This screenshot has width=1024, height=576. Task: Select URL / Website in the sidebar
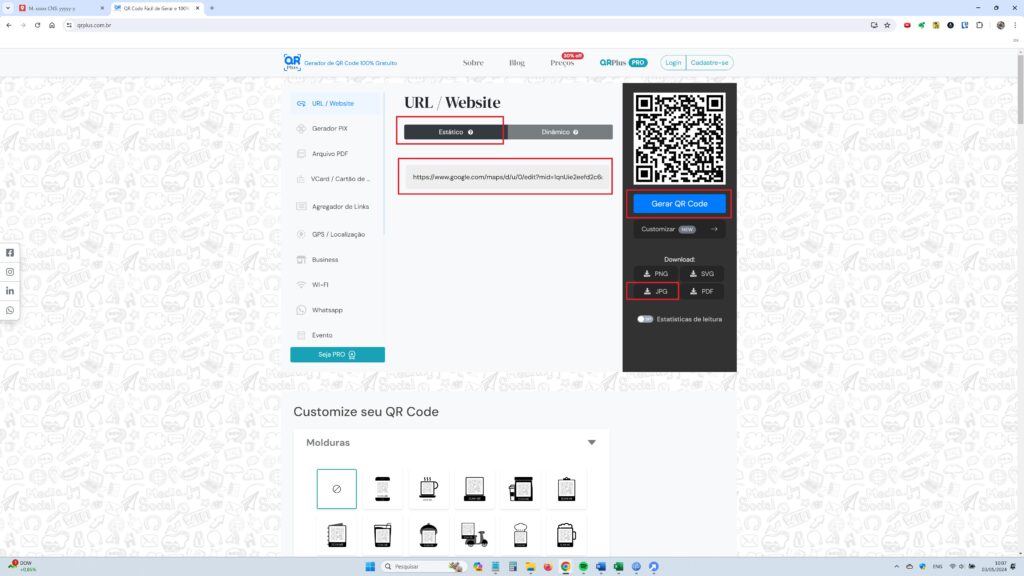pyautogui.click(x=336, y=103)
